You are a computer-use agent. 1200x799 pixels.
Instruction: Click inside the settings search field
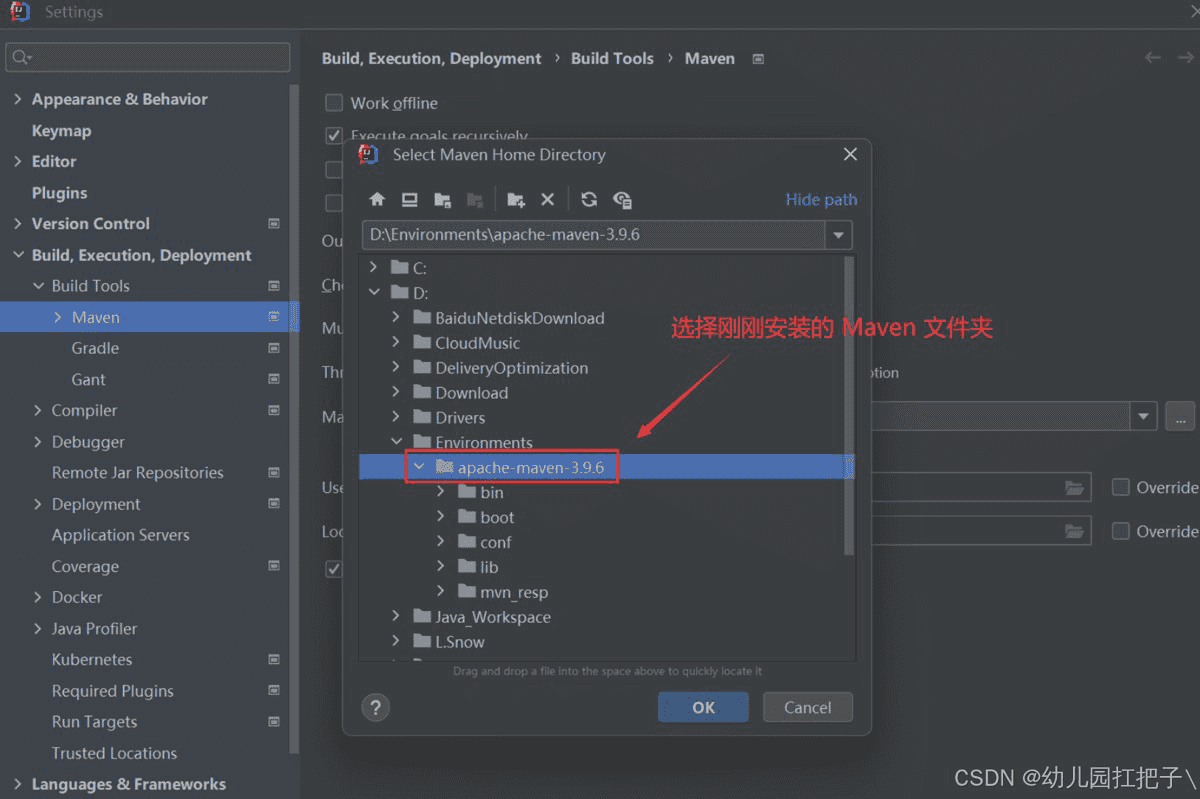coord(148,58)
